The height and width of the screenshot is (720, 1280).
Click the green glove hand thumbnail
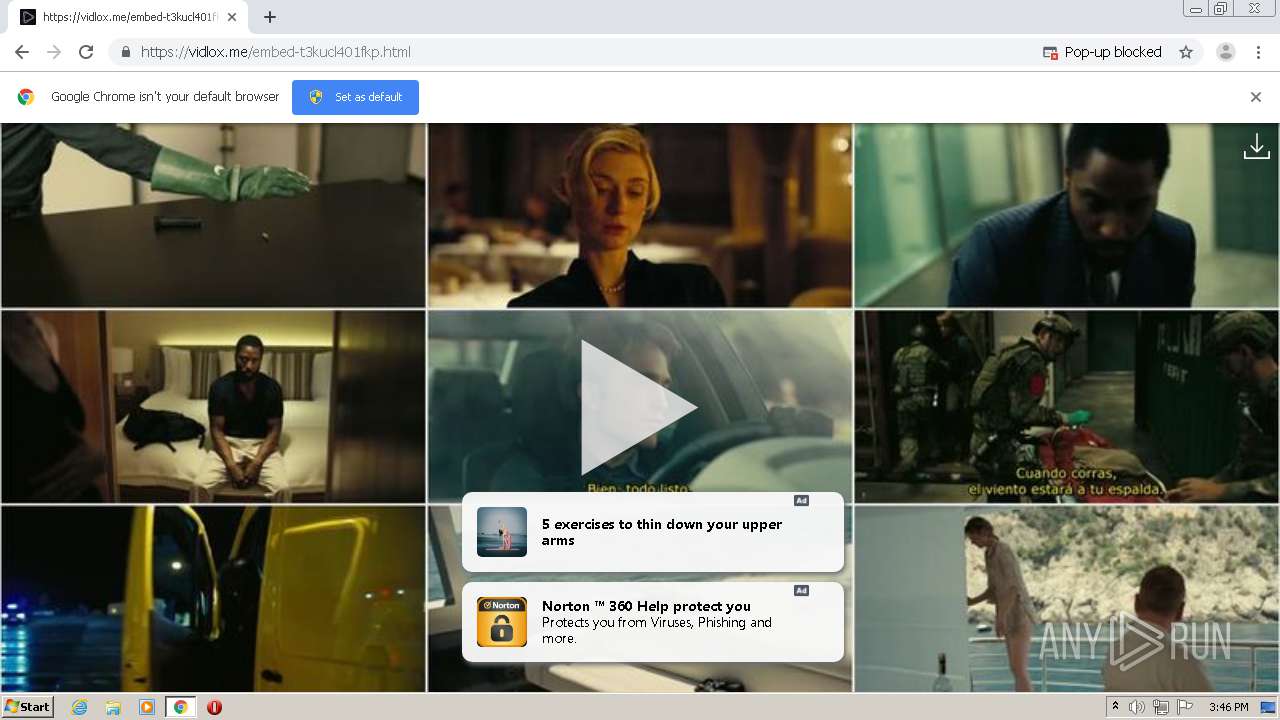tap(213, 215)
